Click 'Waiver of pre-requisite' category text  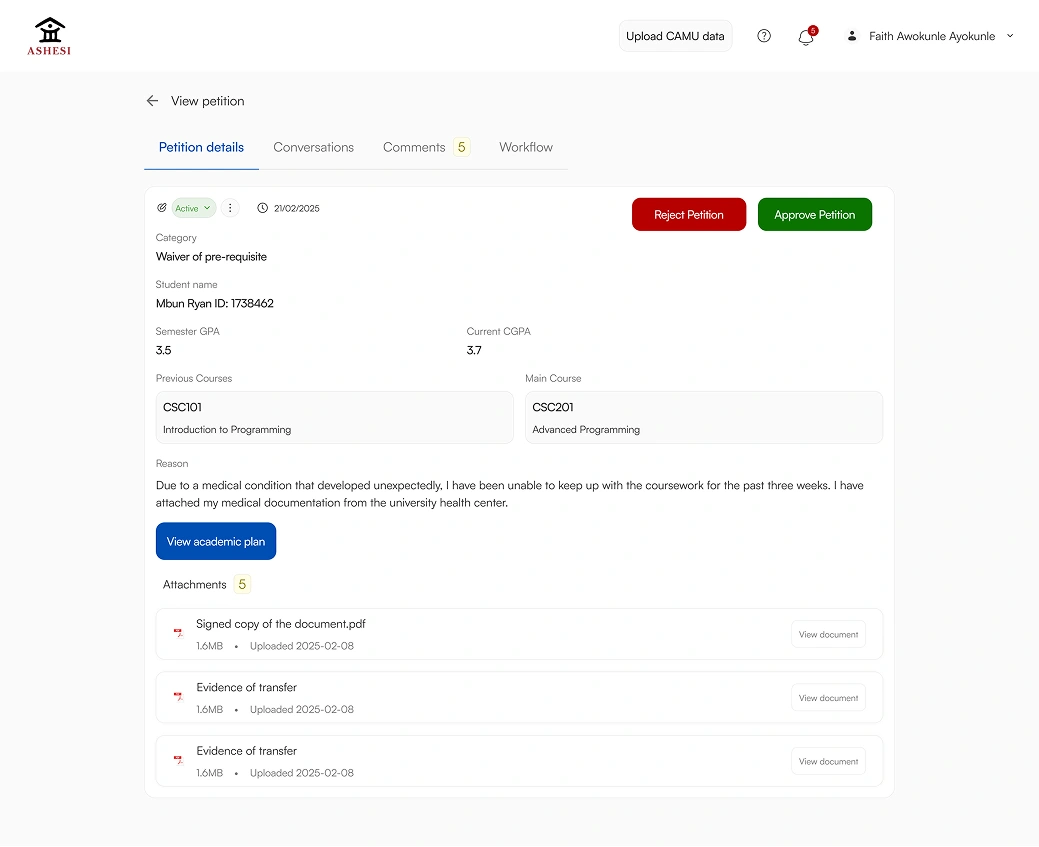tap(211, 256)
